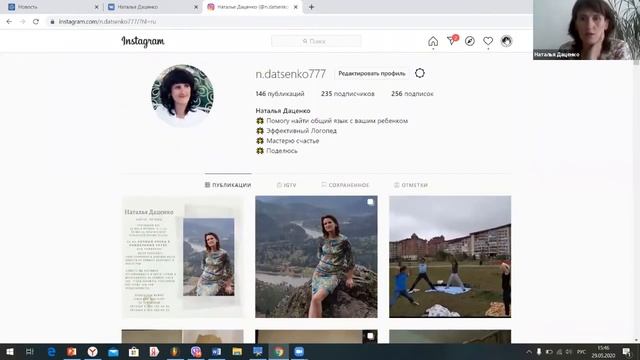The height and width of the screenshot is (360, 640).
Task: Open Microsoft Store from the taskbar
Action: [134, 351]
